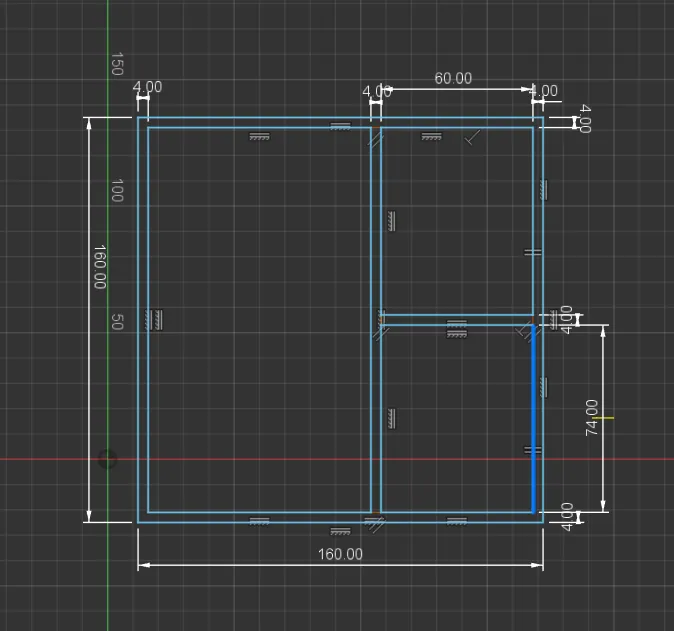Click the sketch origin point on the axes
674x631 pixels.
coord(107,459)
